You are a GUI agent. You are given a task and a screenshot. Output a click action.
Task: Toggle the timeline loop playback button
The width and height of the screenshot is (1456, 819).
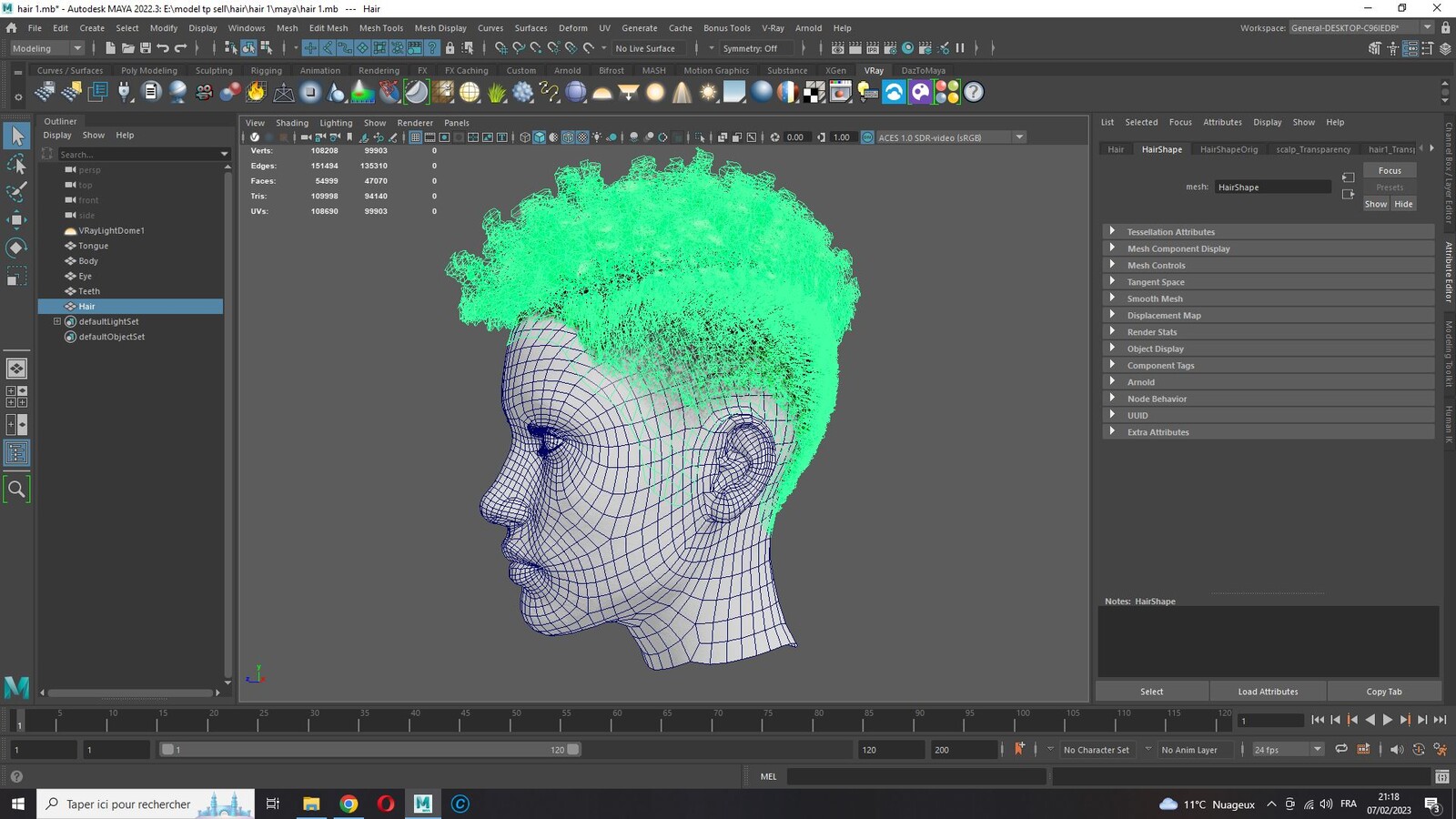[1341, 749]
